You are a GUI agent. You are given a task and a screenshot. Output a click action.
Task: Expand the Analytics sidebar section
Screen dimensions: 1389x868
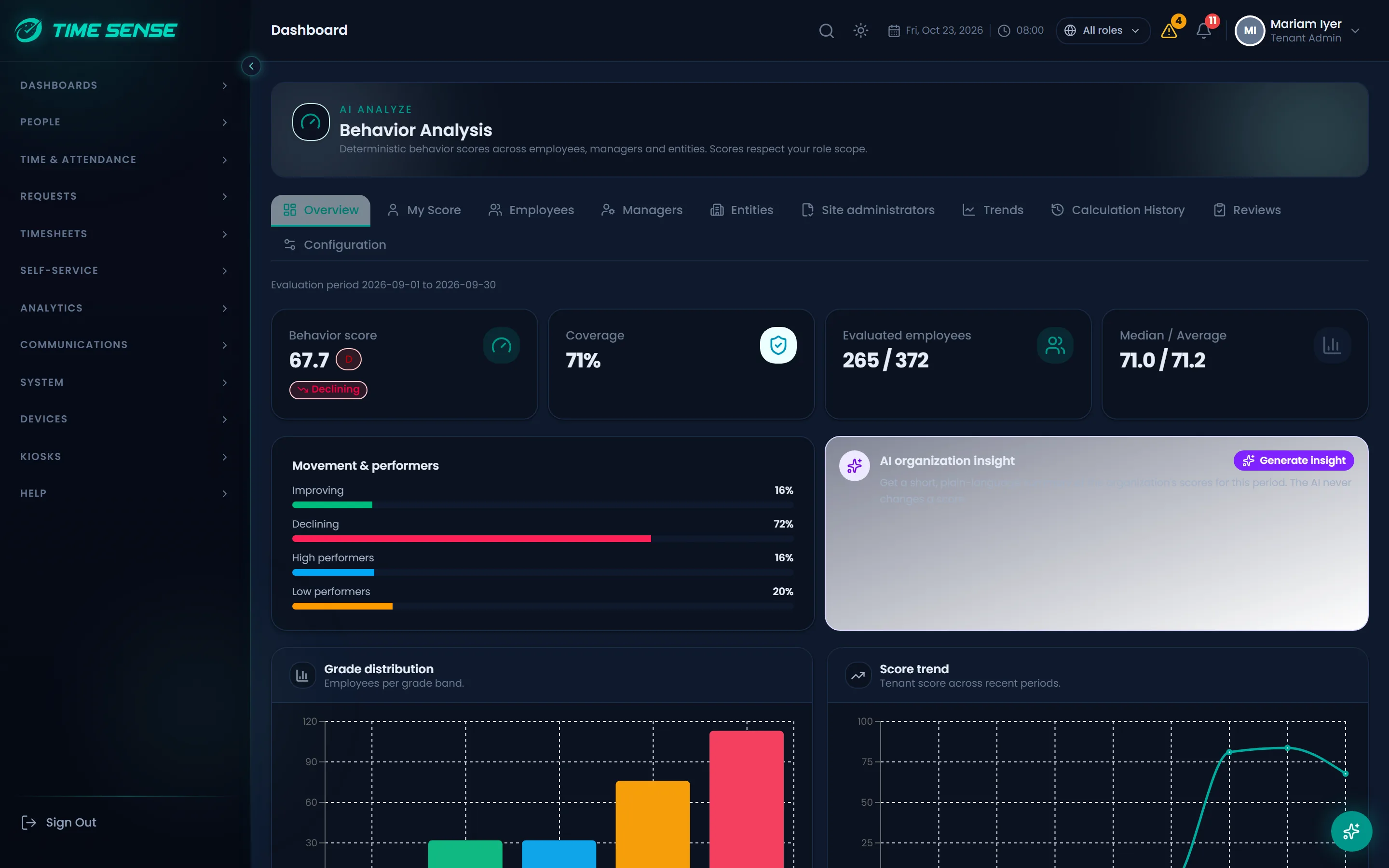pyautogui.click(x=124, y=308)
